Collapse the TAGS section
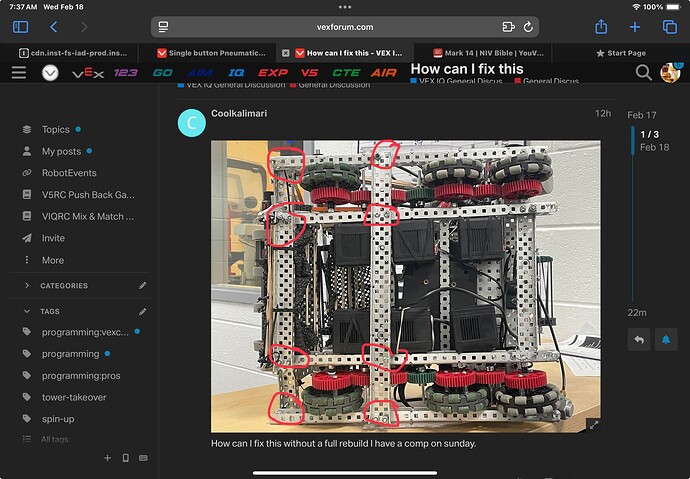Screen dimensions: 690x479 (49, 311)
